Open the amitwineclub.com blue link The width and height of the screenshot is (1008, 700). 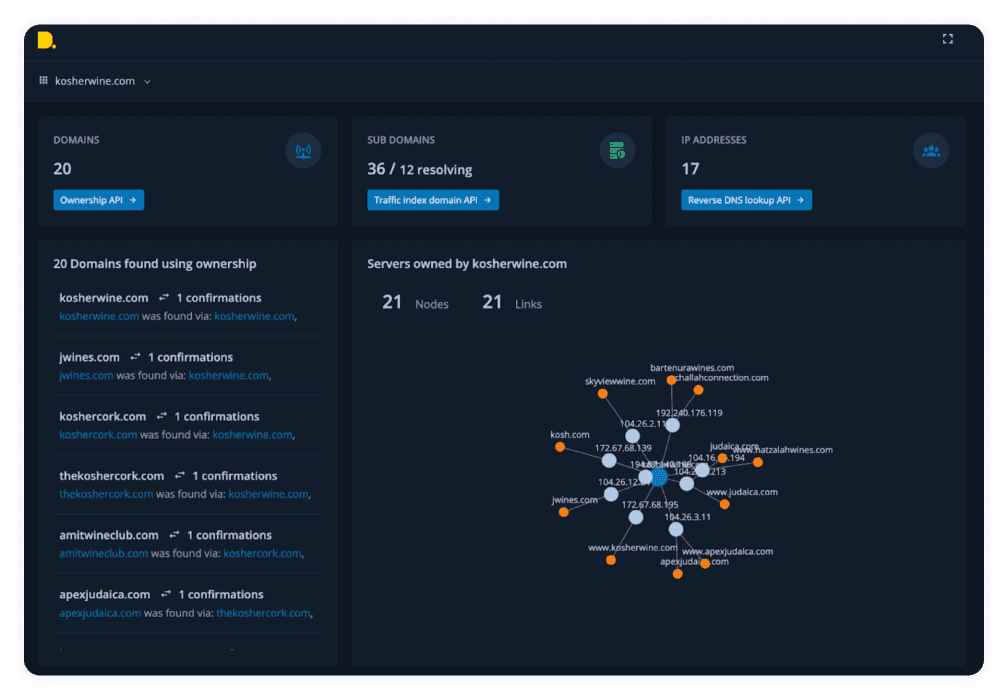(x=104, y=553)
